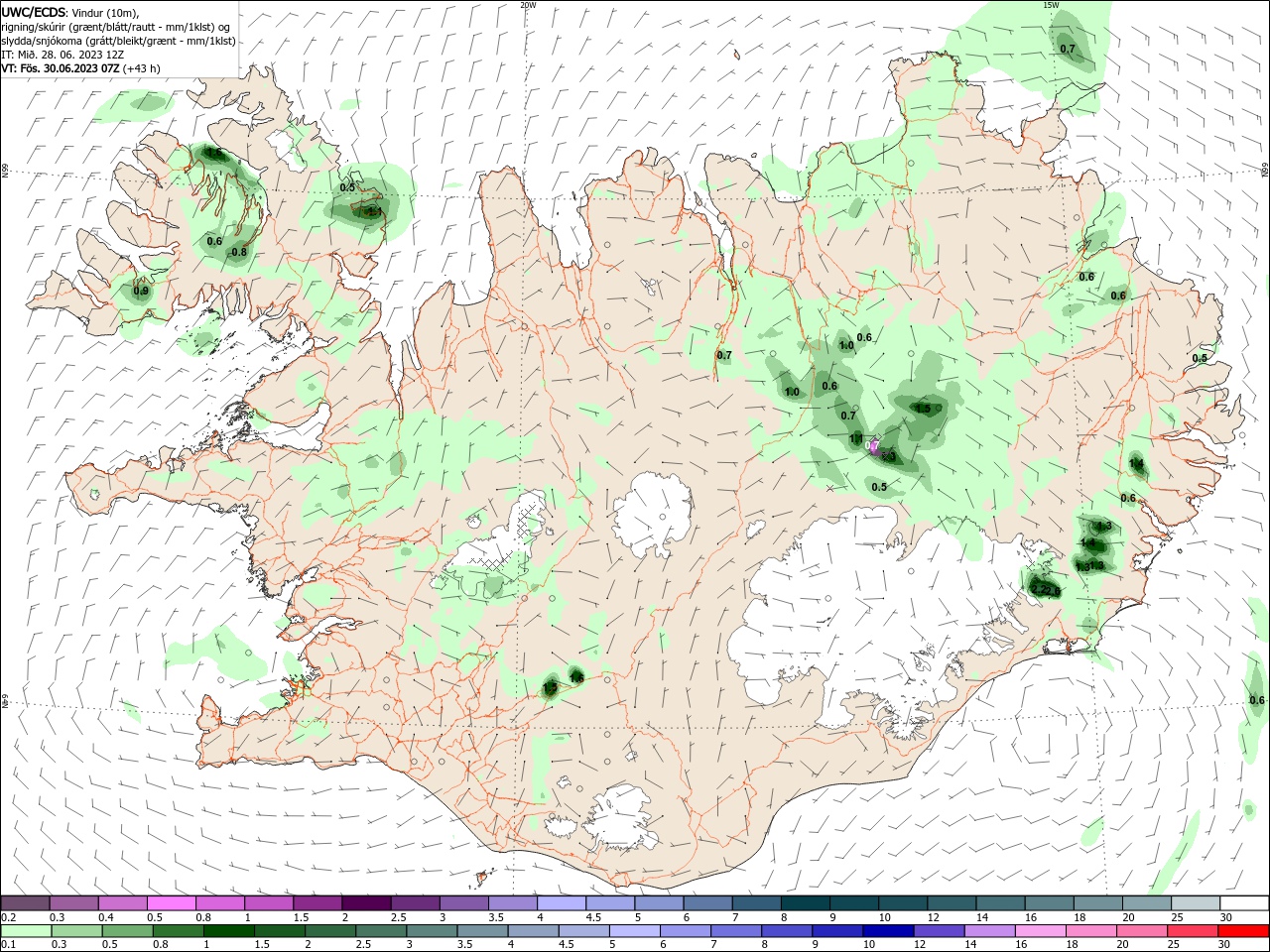Select the deep blue 10 swatch in the bottom legend row
Viewport: 1270px width, 952px height.
pyautogui.click(x=890, y=930)
